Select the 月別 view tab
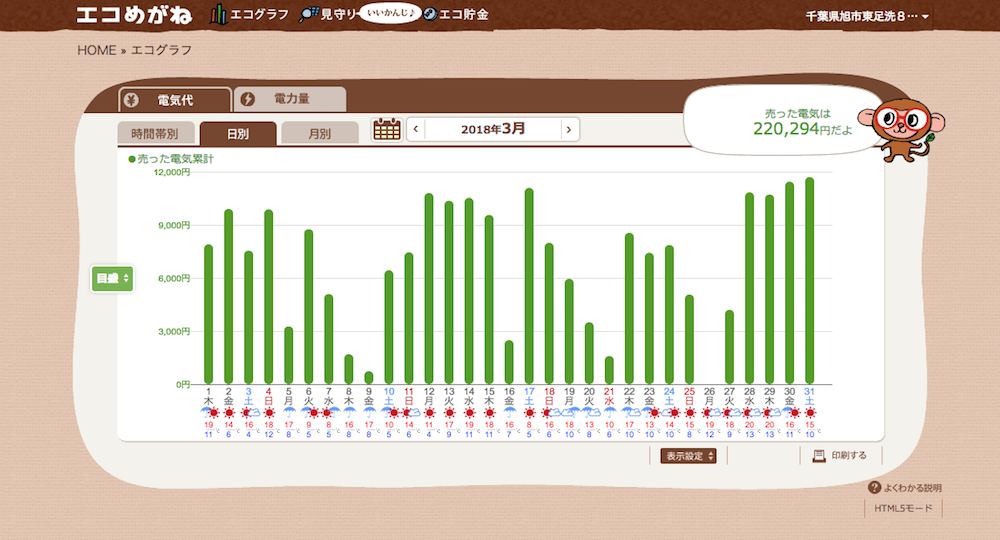Screen dimensions: 1000x540 pos(319,133)
